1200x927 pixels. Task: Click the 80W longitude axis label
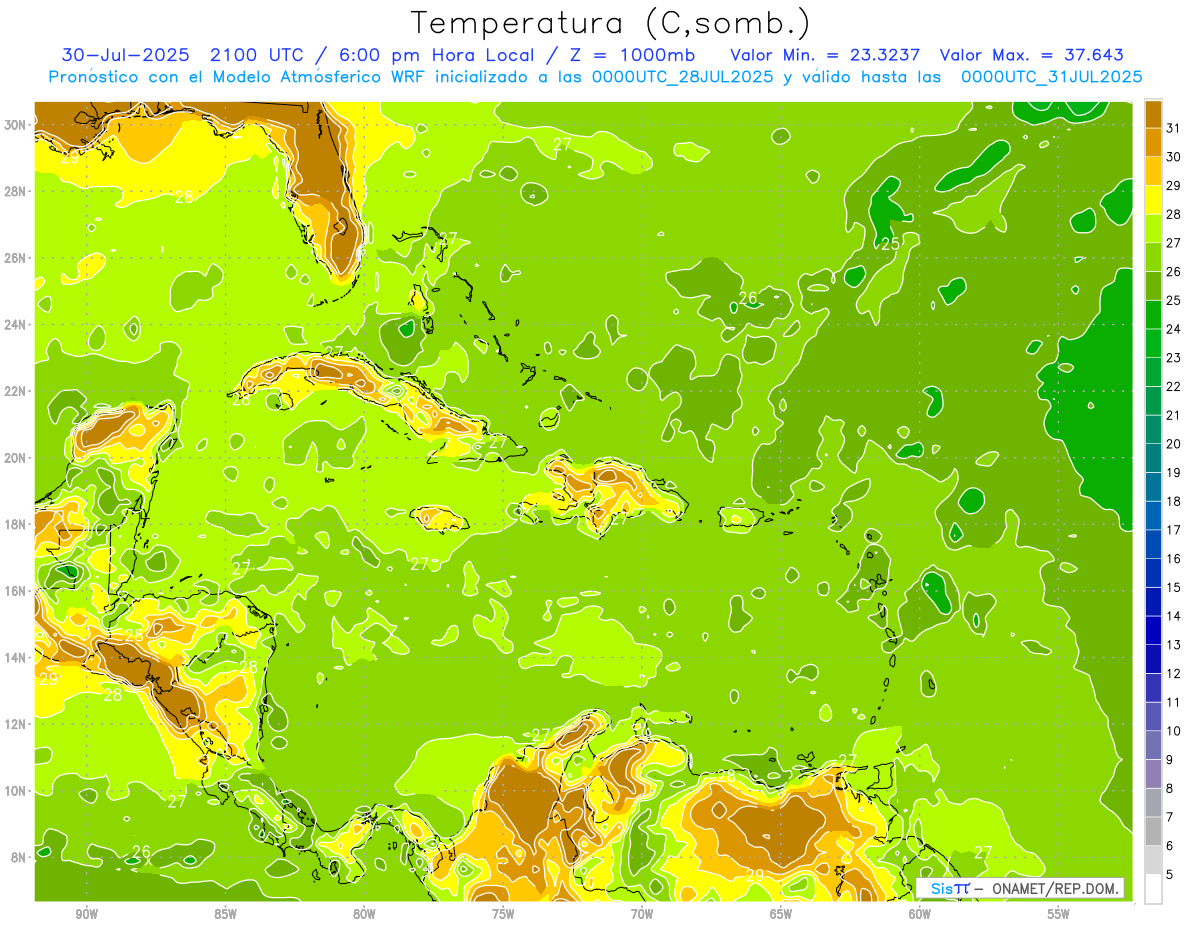click(365, 914)
